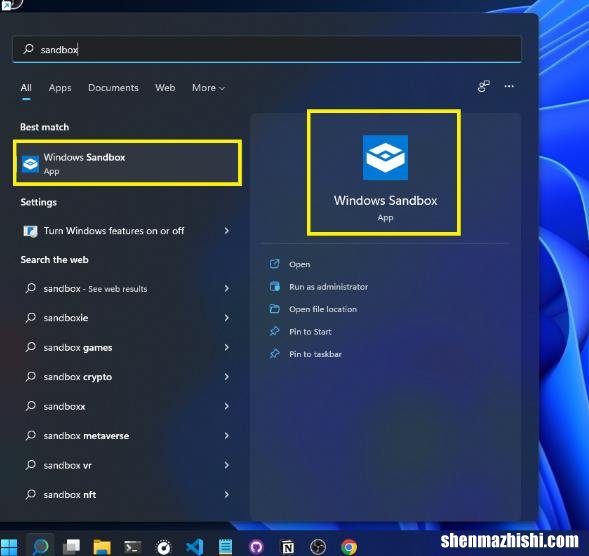Select sandbox vr suggestion text
The width and height of the screenshot is (589, 556).
coord(68,465)
